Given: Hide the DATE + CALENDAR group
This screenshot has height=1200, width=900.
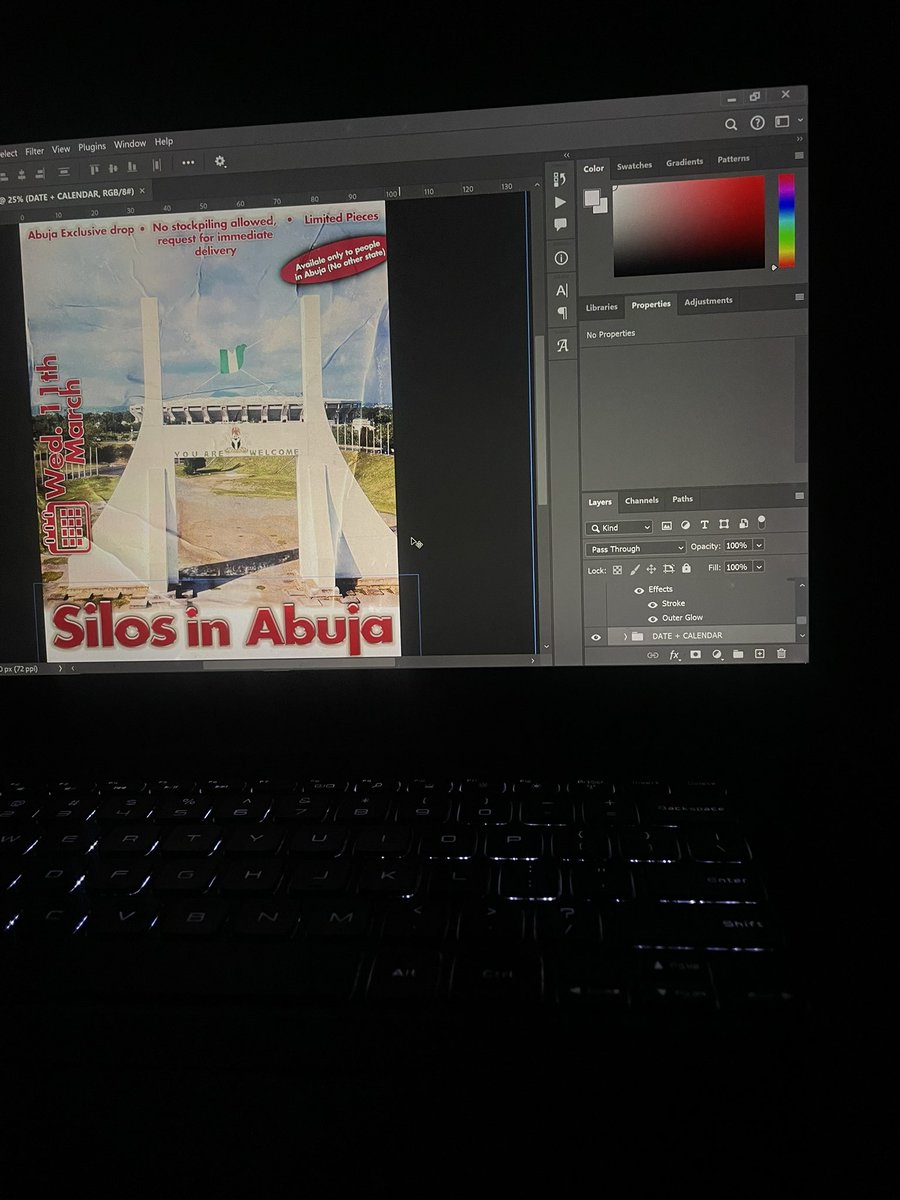Looking at the screenshot, I should click(596, 637).
